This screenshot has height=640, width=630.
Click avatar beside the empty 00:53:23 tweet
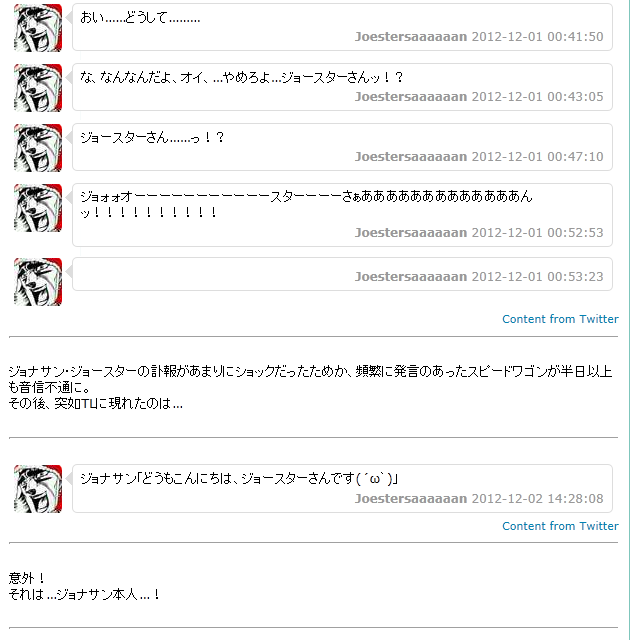click(x=38, y=282)
